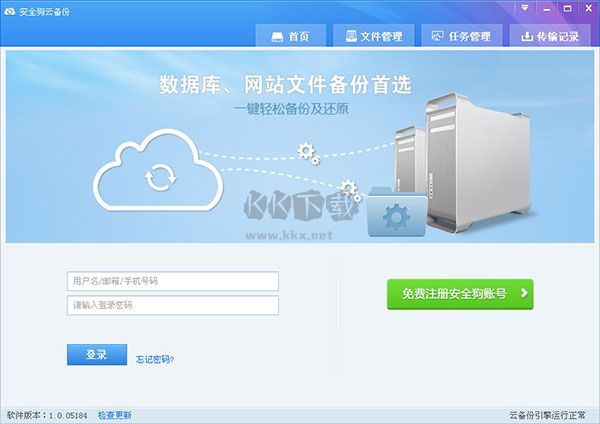Click the server tower image in banner

coord(478,163)
